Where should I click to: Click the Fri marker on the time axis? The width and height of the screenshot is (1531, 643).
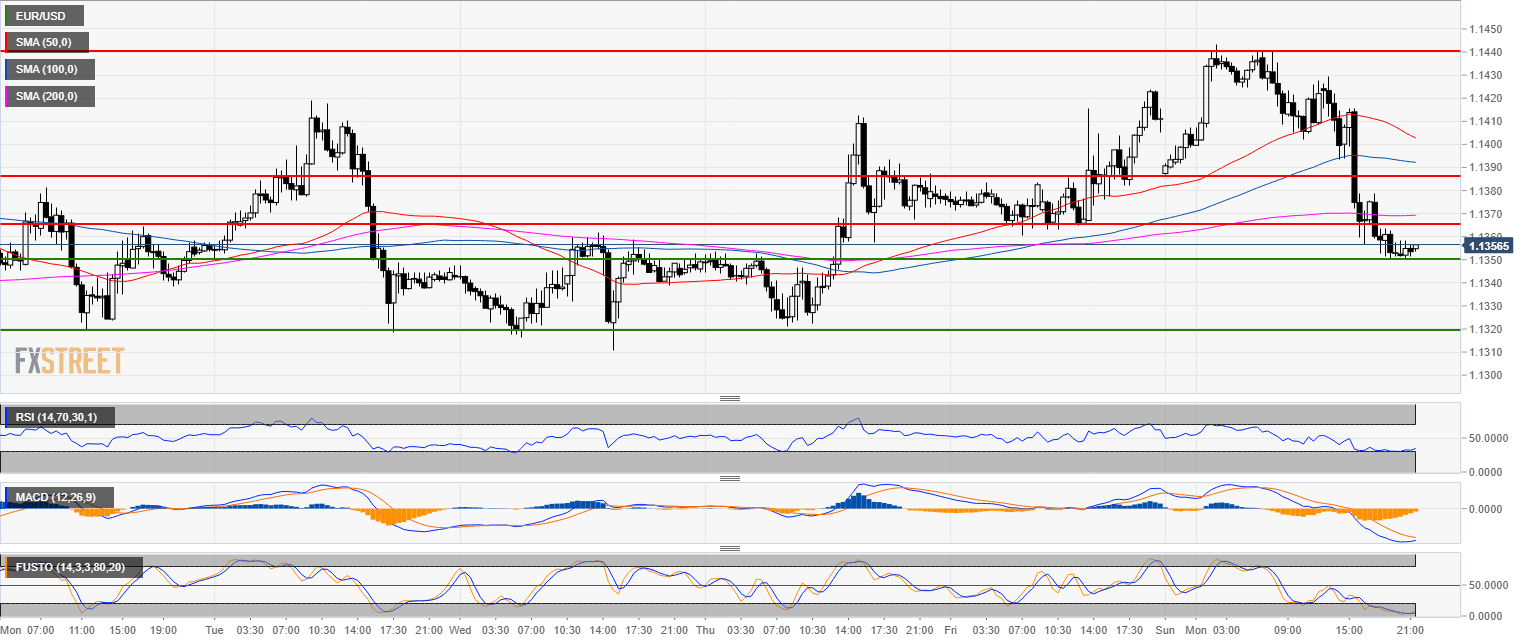coord(949,631)
